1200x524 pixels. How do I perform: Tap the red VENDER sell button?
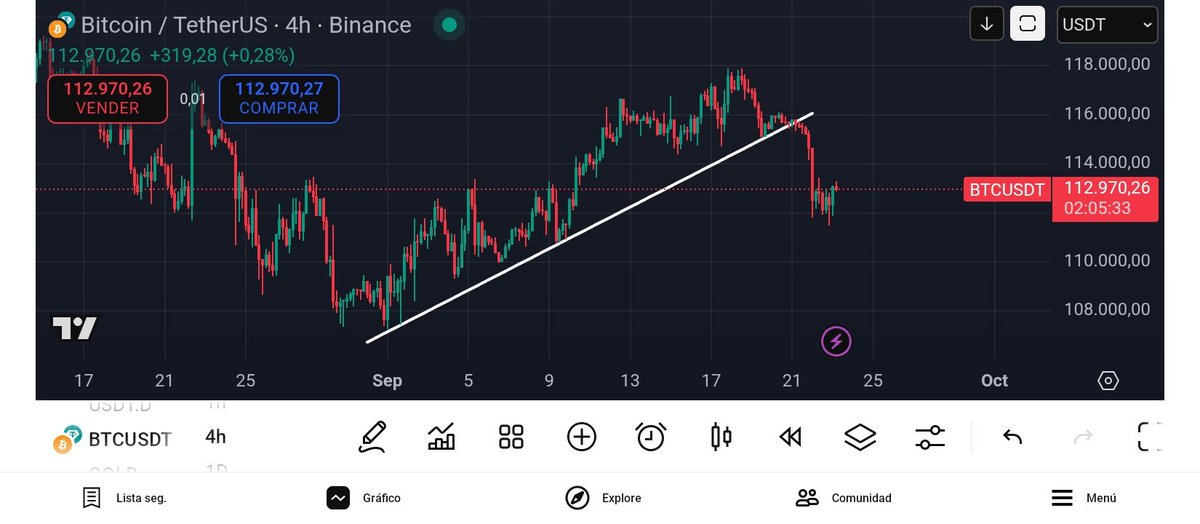[108, 98]
